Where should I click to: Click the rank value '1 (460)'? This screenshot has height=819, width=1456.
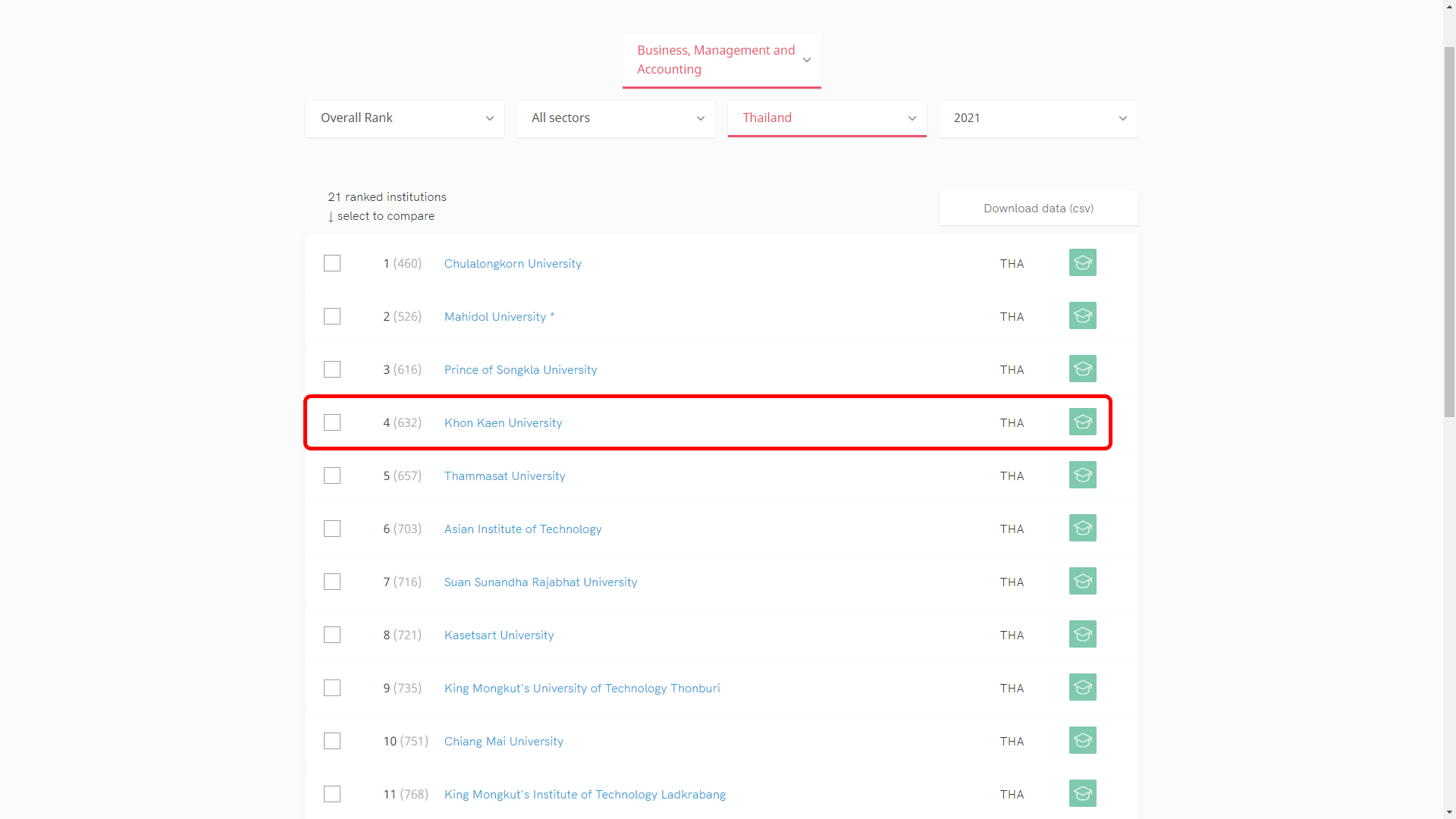(x=402, y=263)
